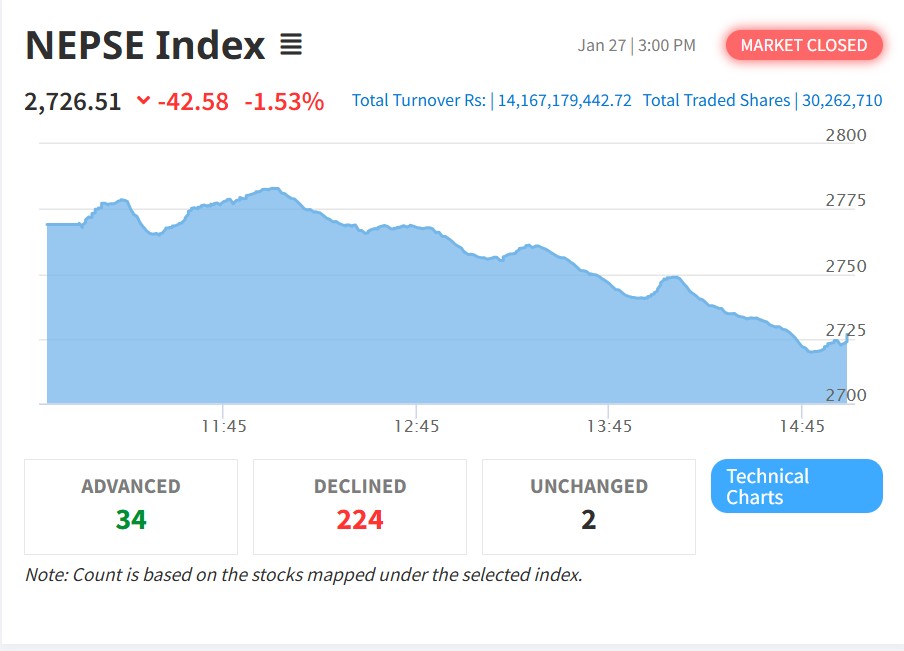Viewport: 904px width, 651px height.
Task: Click the -42.58 point change
Action: pos(192,101)
